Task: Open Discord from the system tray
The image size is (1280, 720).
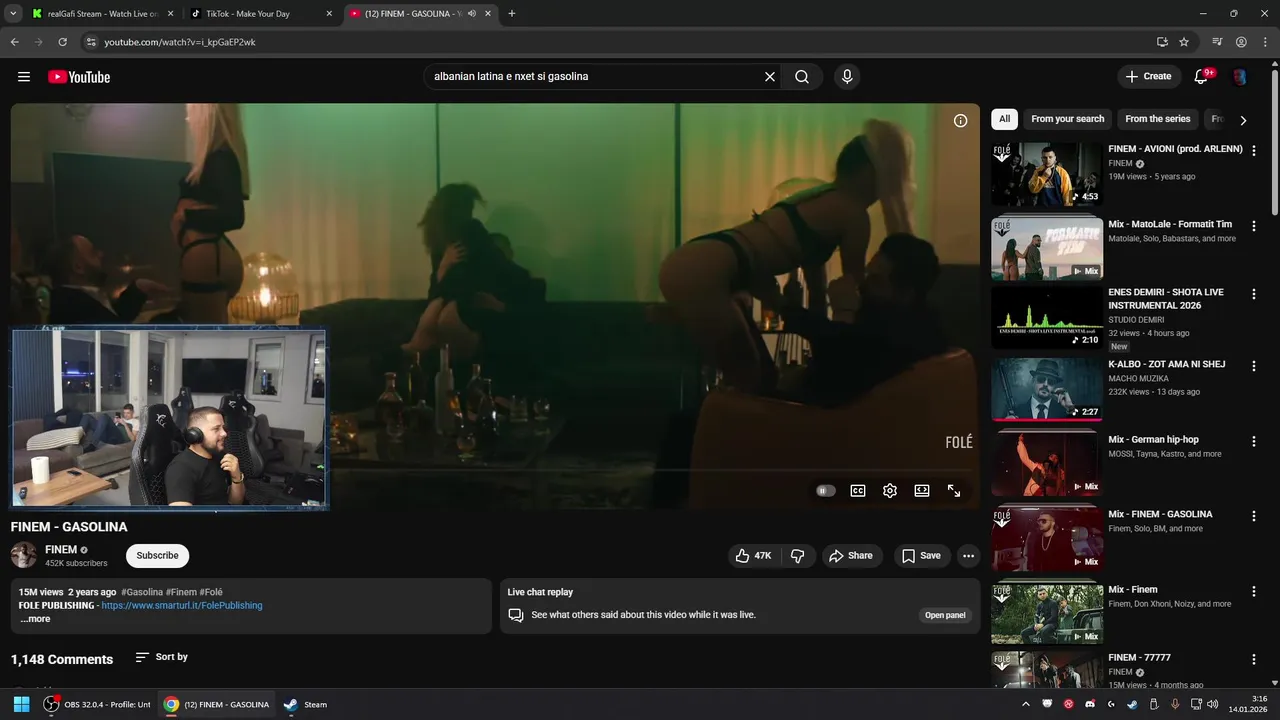Action: (x=1090, y=704)
